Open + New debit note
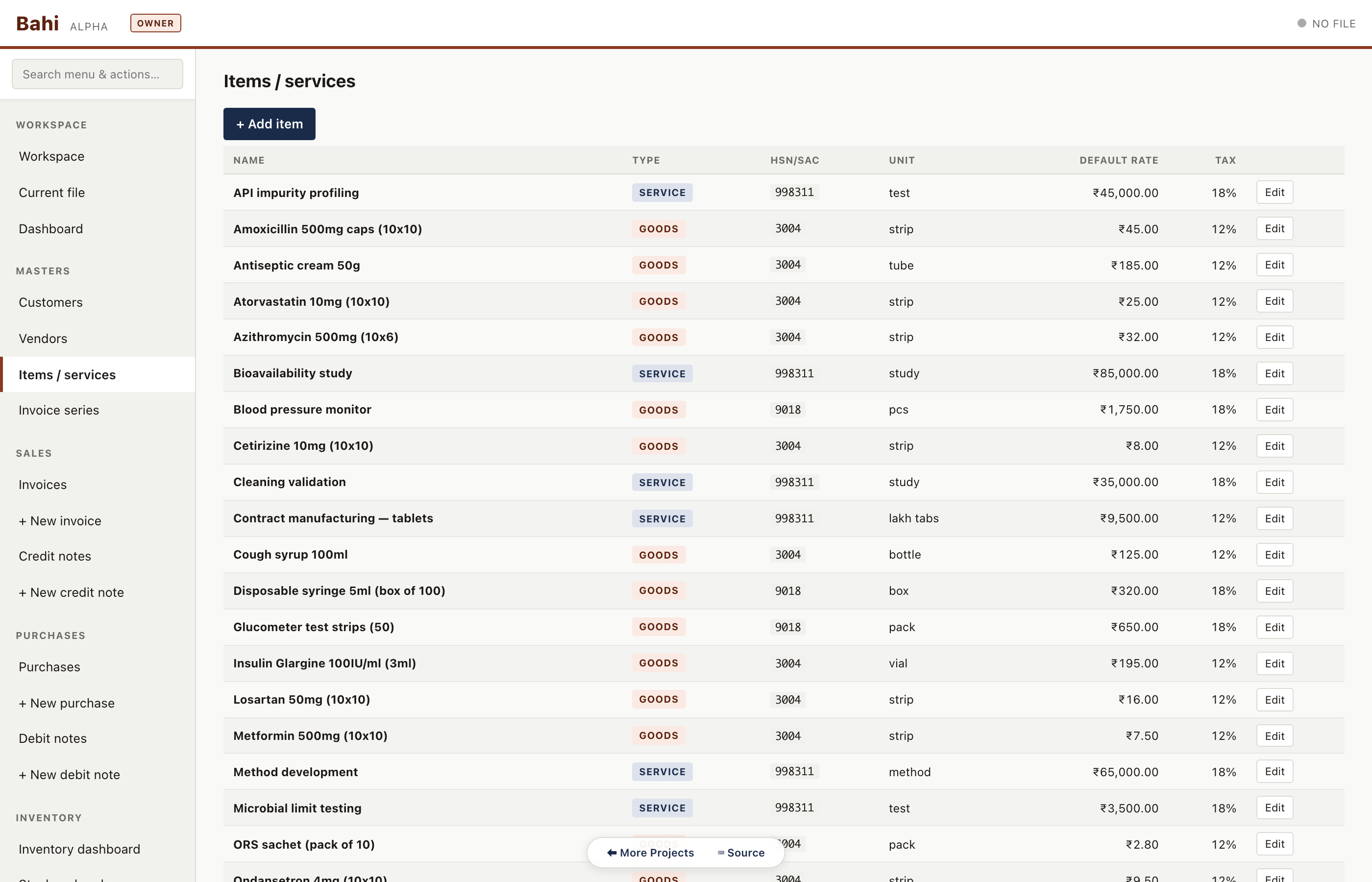 pyautogui.click(x=69, y=774)
